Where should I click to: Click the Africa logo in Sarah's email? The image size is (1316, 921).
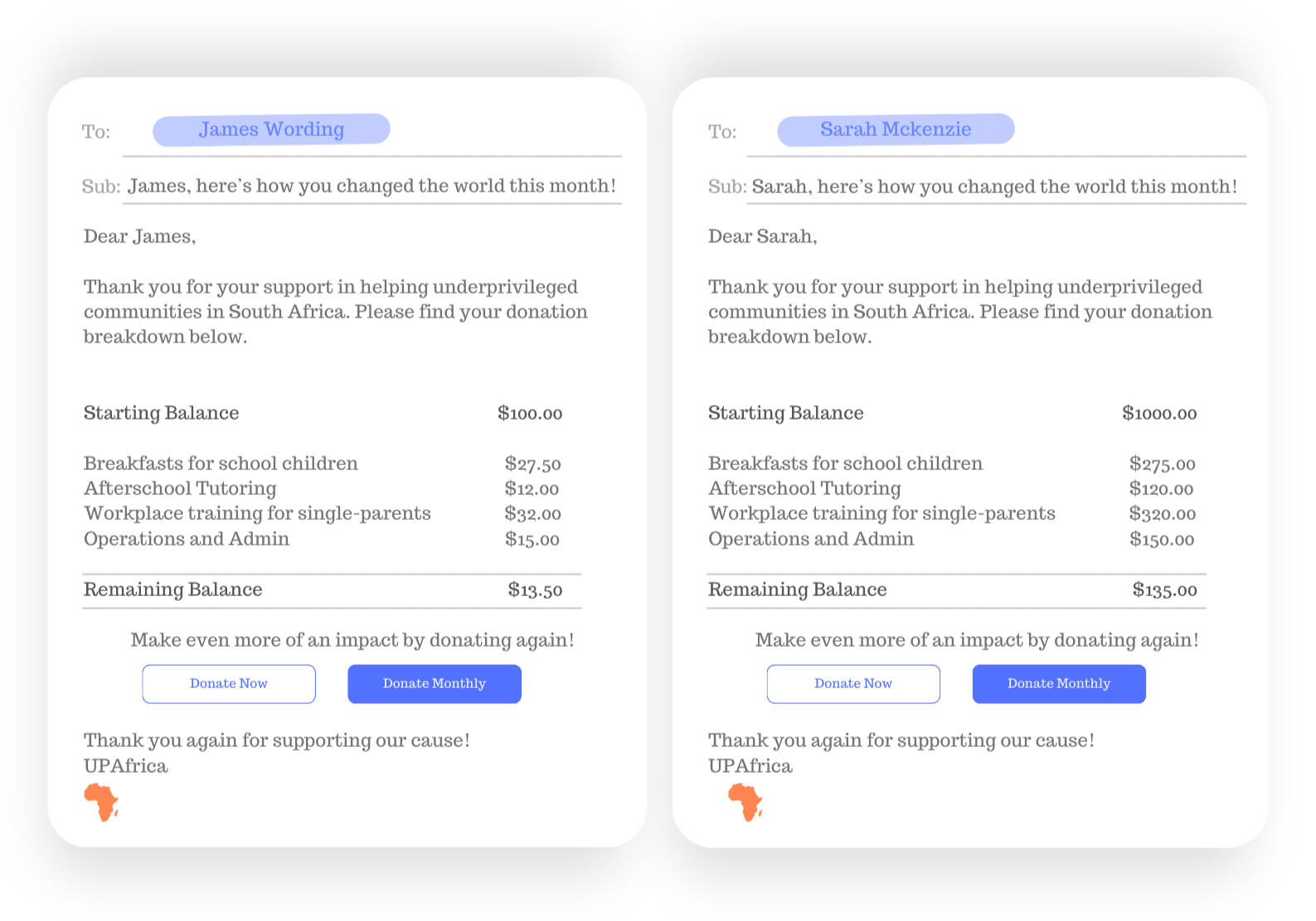click(745, 802)
